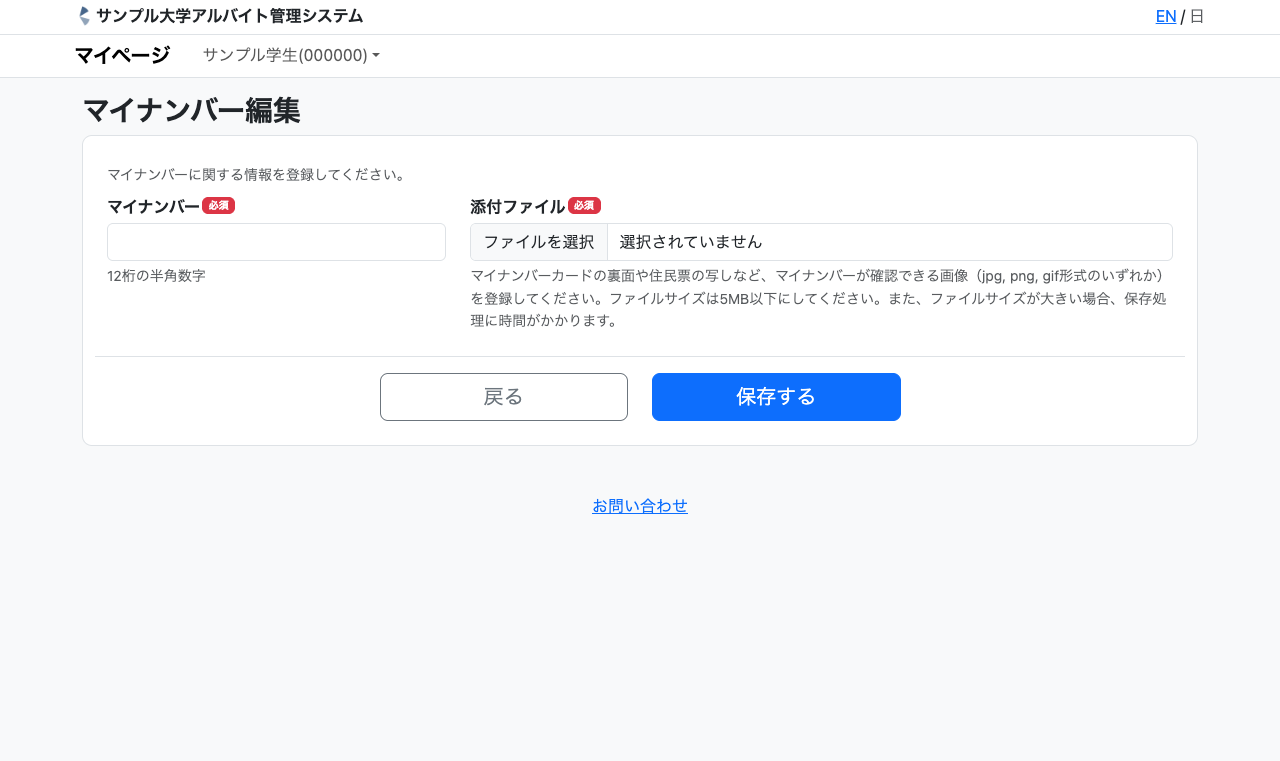Click the red 必須 badge beside 添付ファイル
The height and width of the screenshot is (761, 1280).
[x=584, y=205]
